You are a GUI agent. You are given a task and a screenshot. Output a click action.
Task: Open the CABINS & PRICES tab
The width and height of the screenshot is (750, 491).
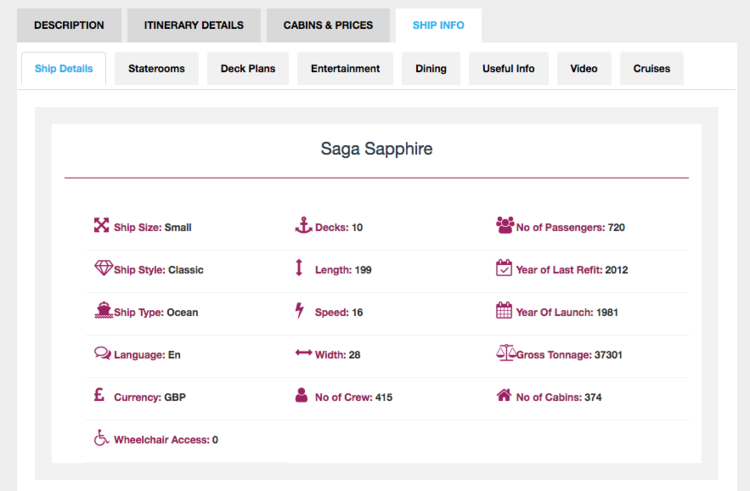(328, 25)
